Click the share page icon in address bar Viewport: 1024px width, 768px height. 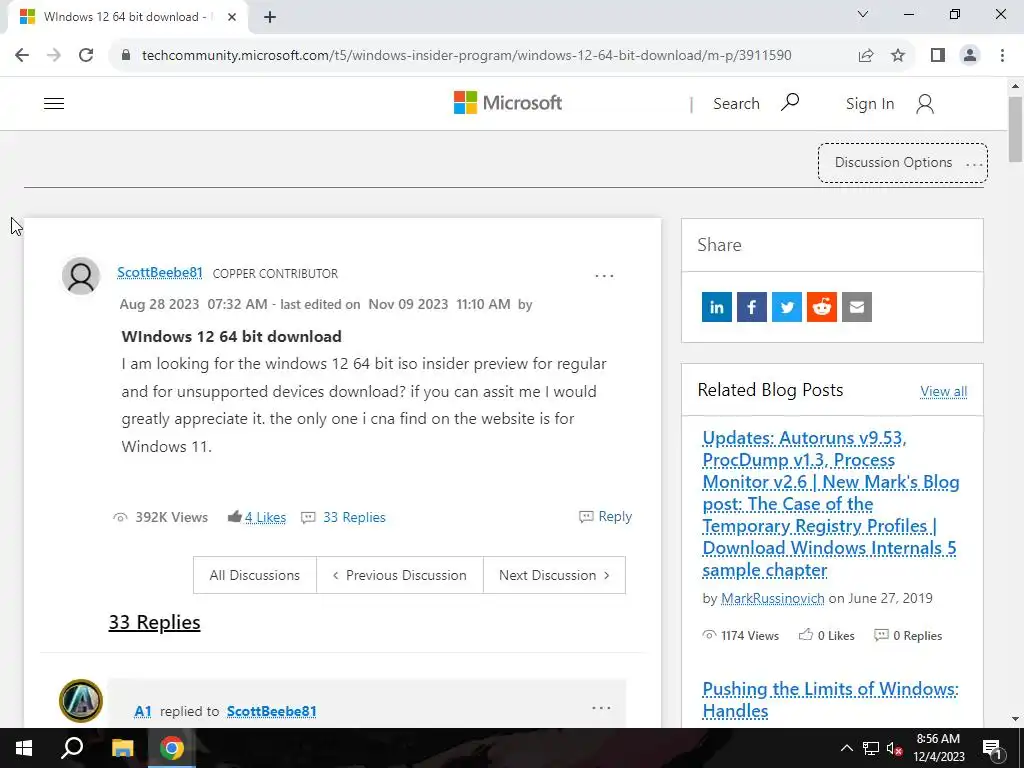coord(866,55)
